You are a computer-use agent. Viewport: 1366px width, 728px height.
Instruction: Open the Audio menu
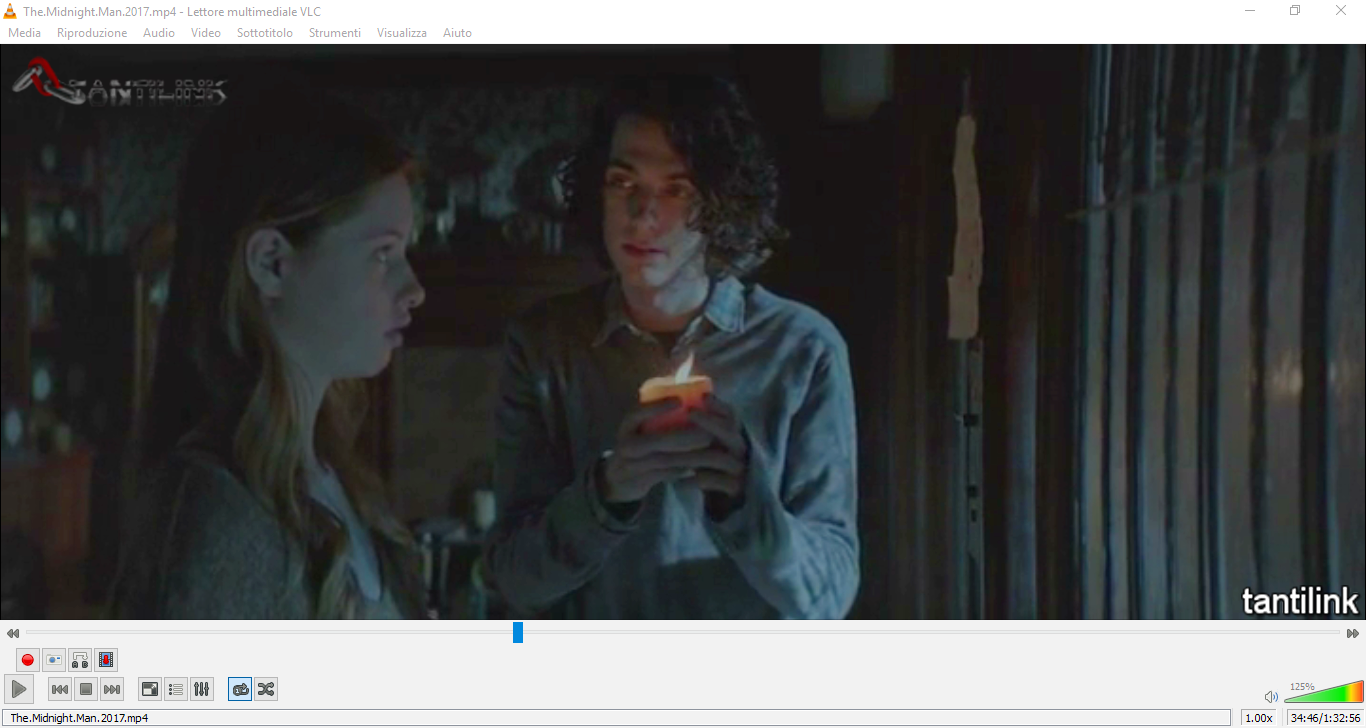tap(159, 33)
